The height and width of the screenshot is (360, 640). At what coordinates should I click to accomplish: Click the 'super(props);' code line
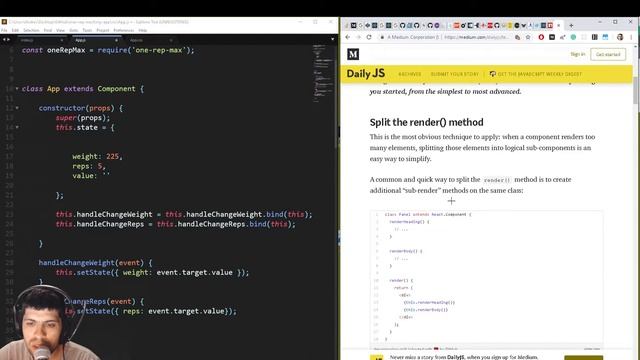coord(83,118)
